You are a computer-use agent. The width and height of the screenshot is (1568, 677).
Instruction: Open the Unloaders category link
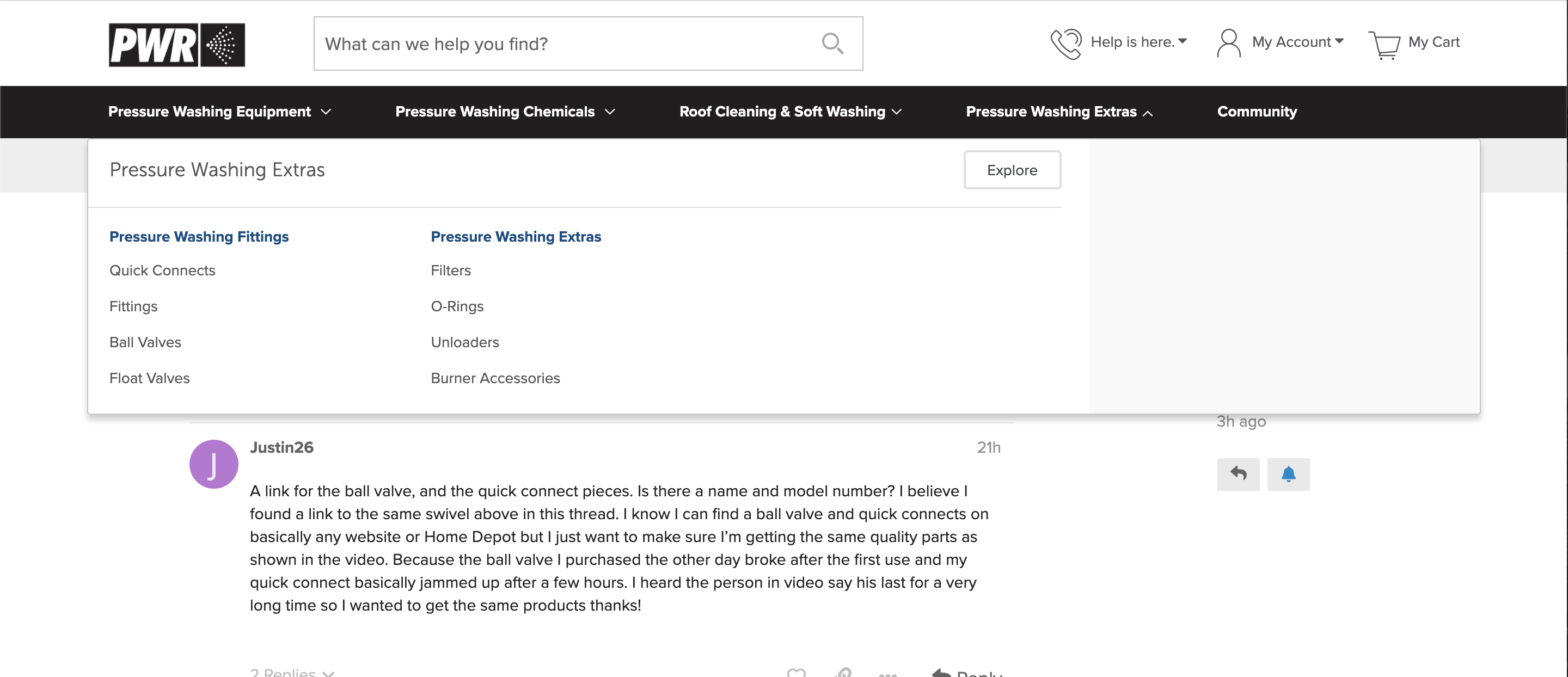pyautogui.click(x=465, y=342)
